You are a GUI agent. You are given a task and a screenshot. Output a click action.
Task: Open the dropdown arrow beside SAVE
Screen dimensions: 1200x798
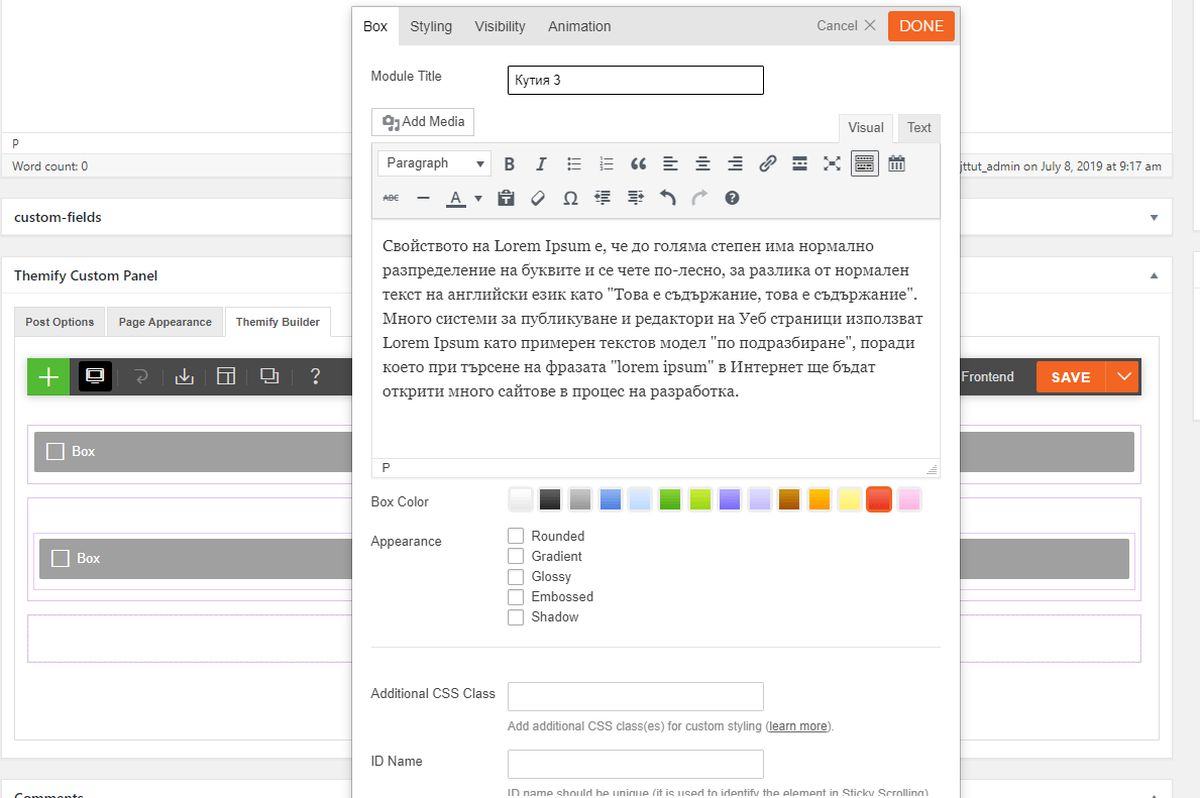[x=1124, y=377]
